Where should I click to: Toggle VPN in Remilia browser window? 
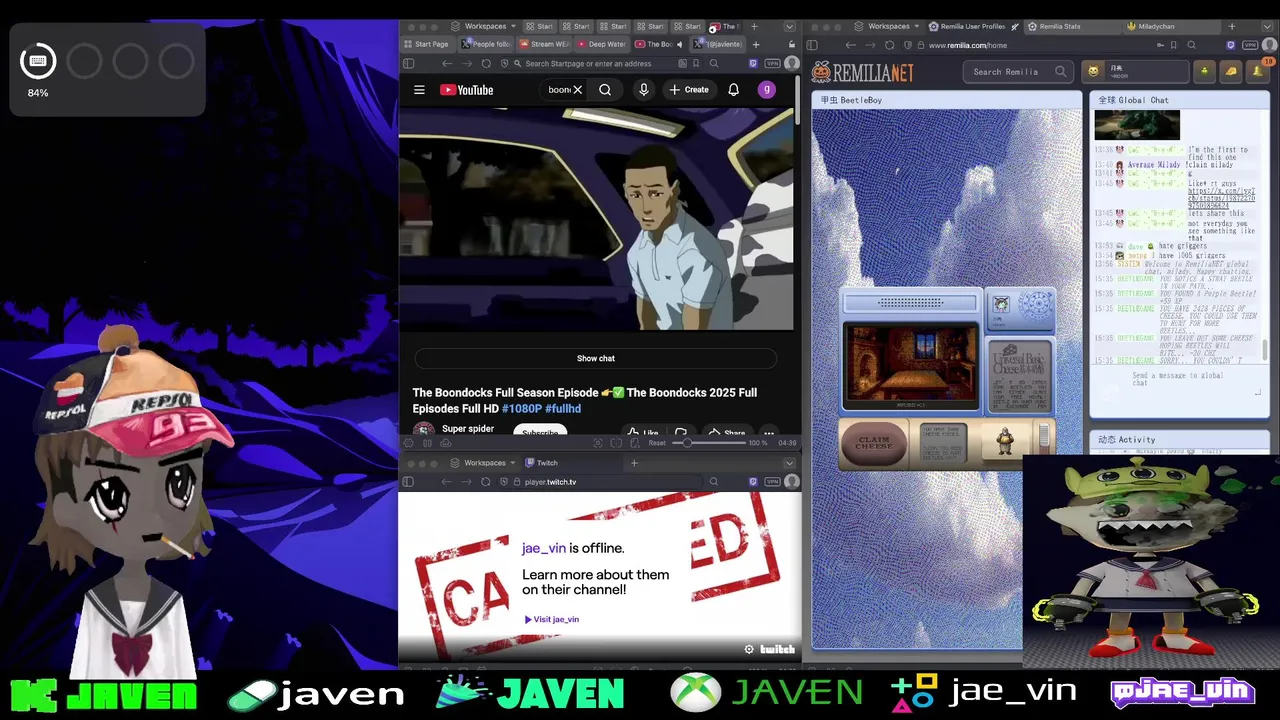click(x=1250, y=45)
